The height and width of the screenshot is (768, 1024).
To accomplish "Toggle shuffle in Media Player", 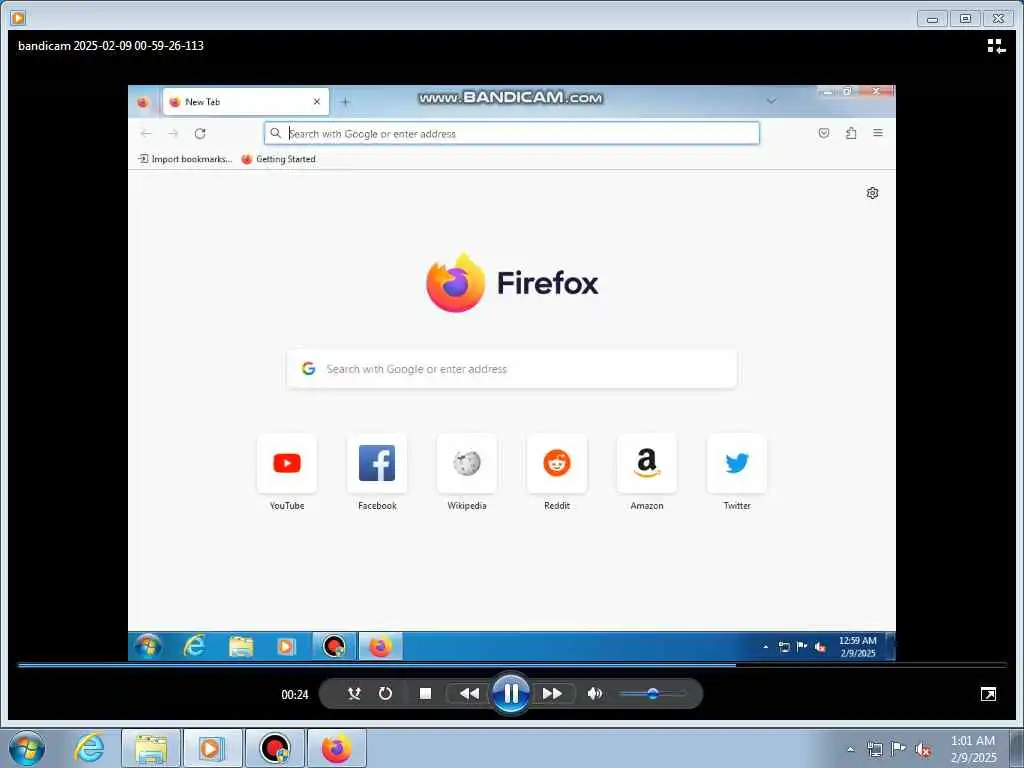I will (x=354, y=694).
